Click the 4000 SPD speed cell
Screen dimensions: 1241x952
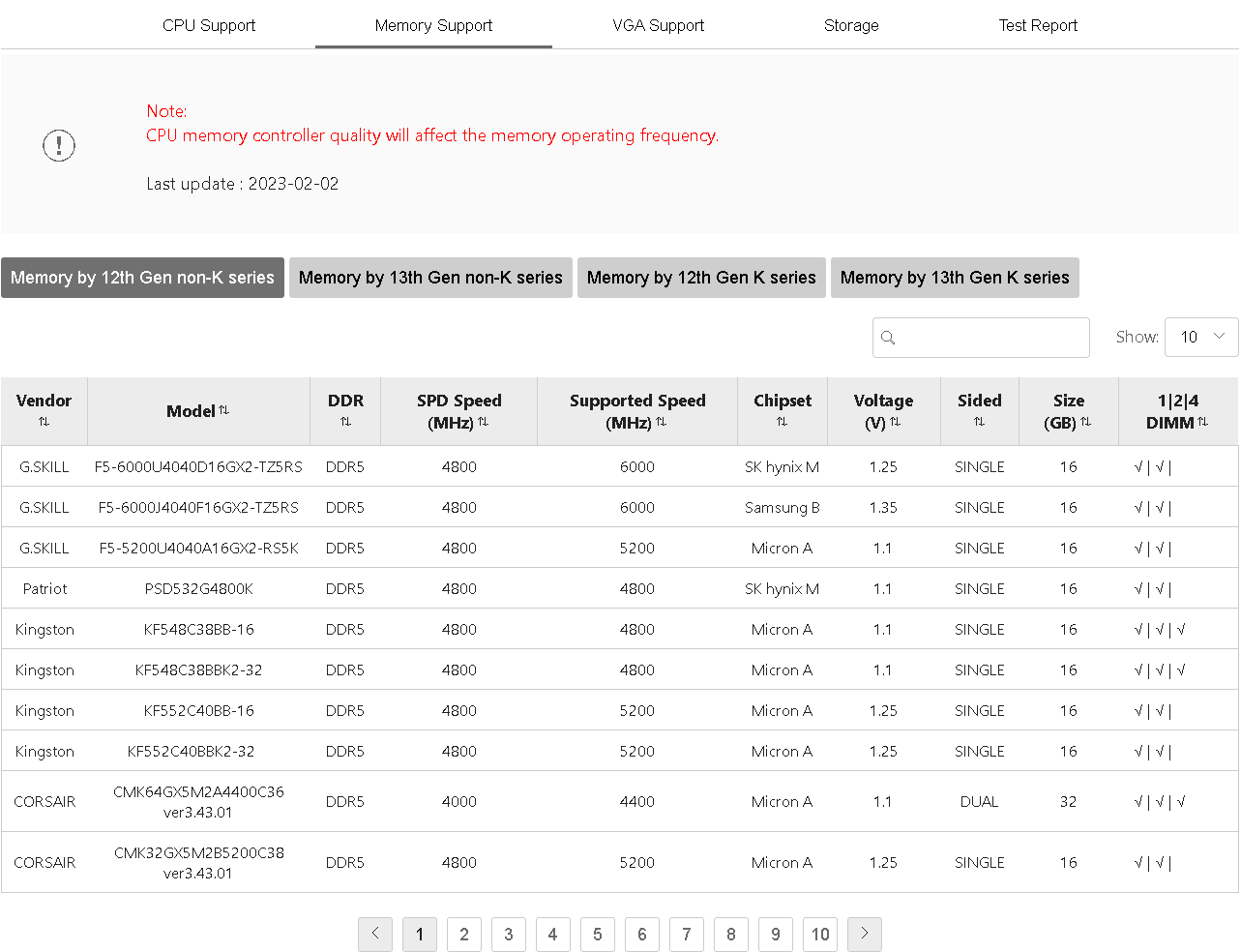click(x=459, y=802)
